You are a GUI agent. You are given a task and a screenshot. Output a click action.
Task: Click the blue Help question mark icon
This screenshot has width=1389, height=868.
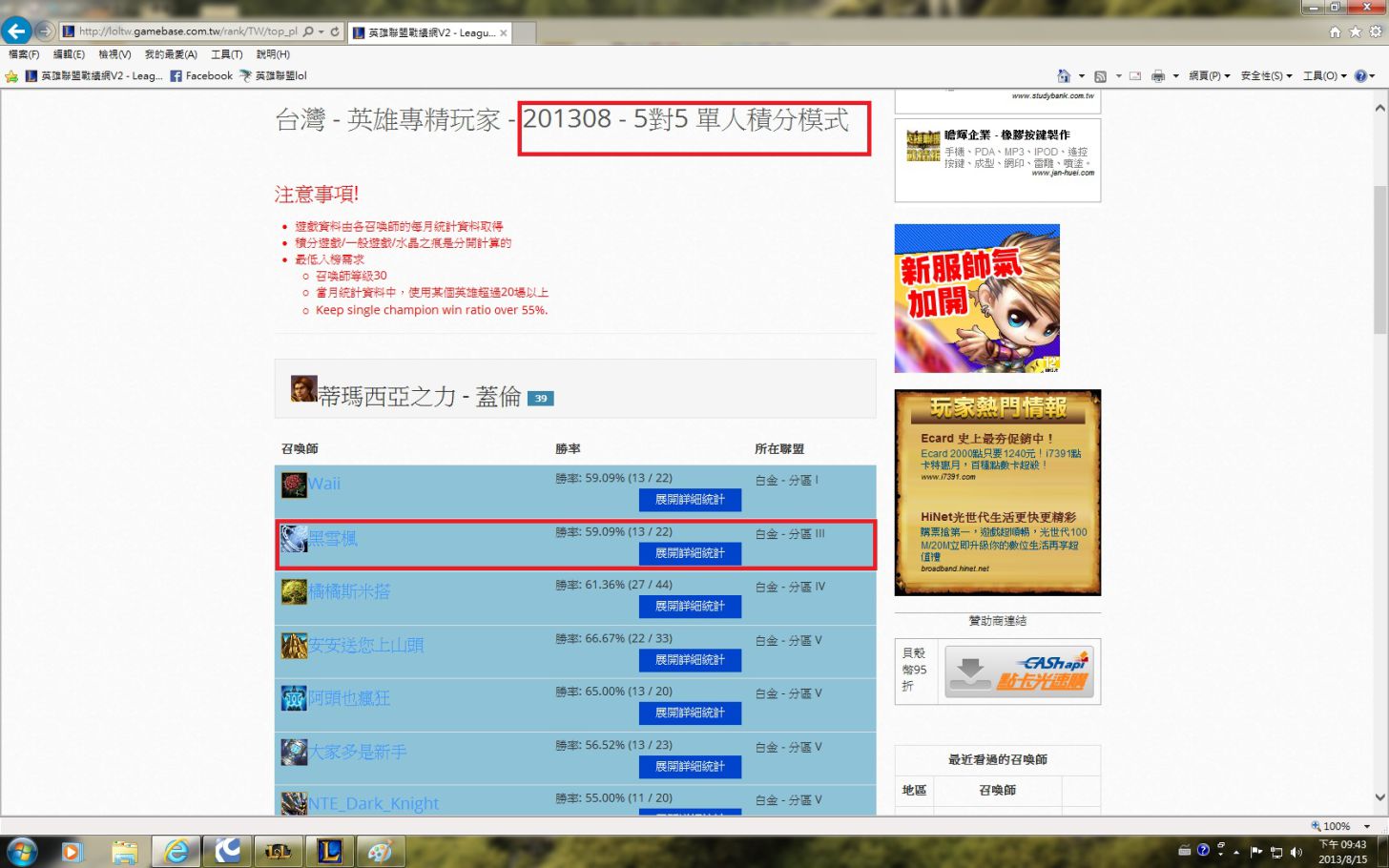click(1361, 76)
